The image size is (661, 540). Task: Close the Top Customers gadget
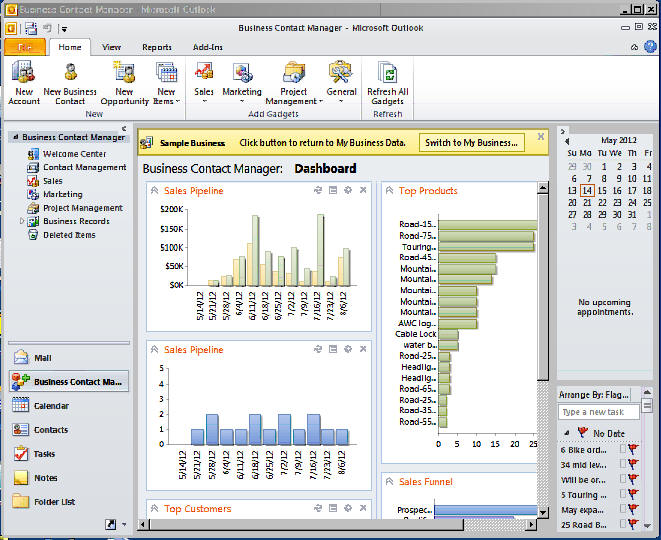tap(363, 508)
